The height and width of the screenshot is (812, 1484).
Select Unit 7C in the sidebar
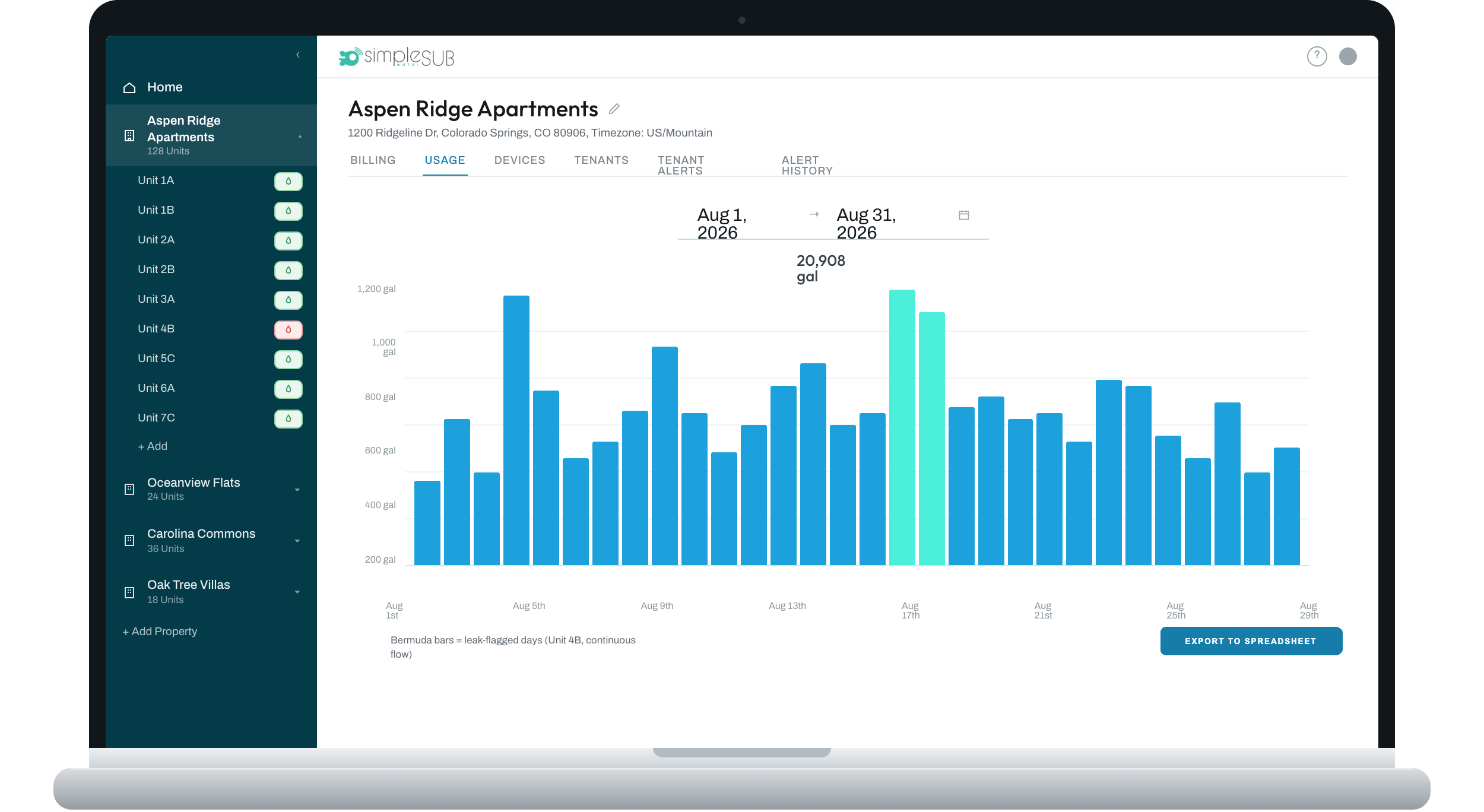pos(157,418)
